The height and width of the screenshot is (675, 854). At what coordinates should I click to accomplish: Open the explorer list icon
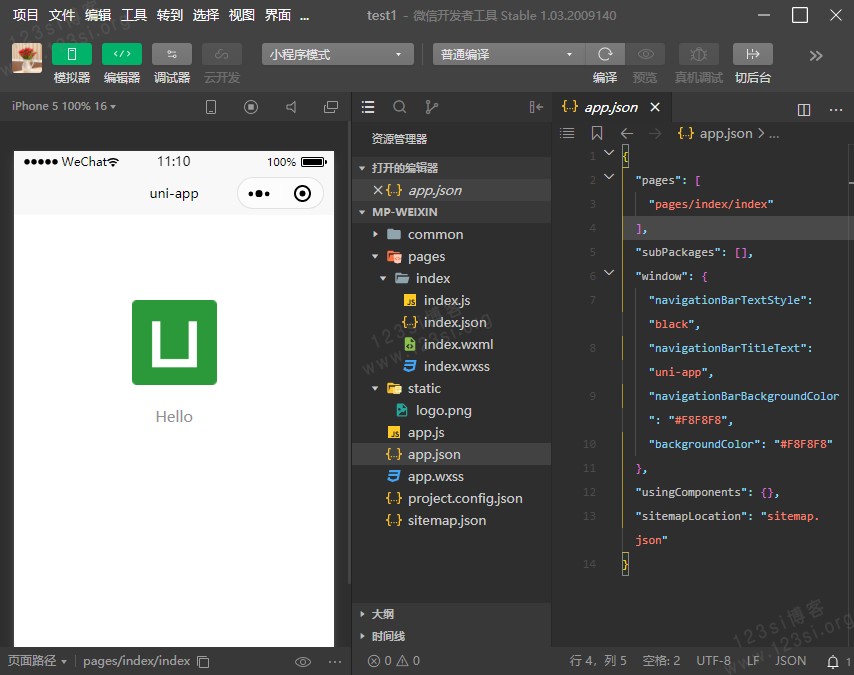368,107
